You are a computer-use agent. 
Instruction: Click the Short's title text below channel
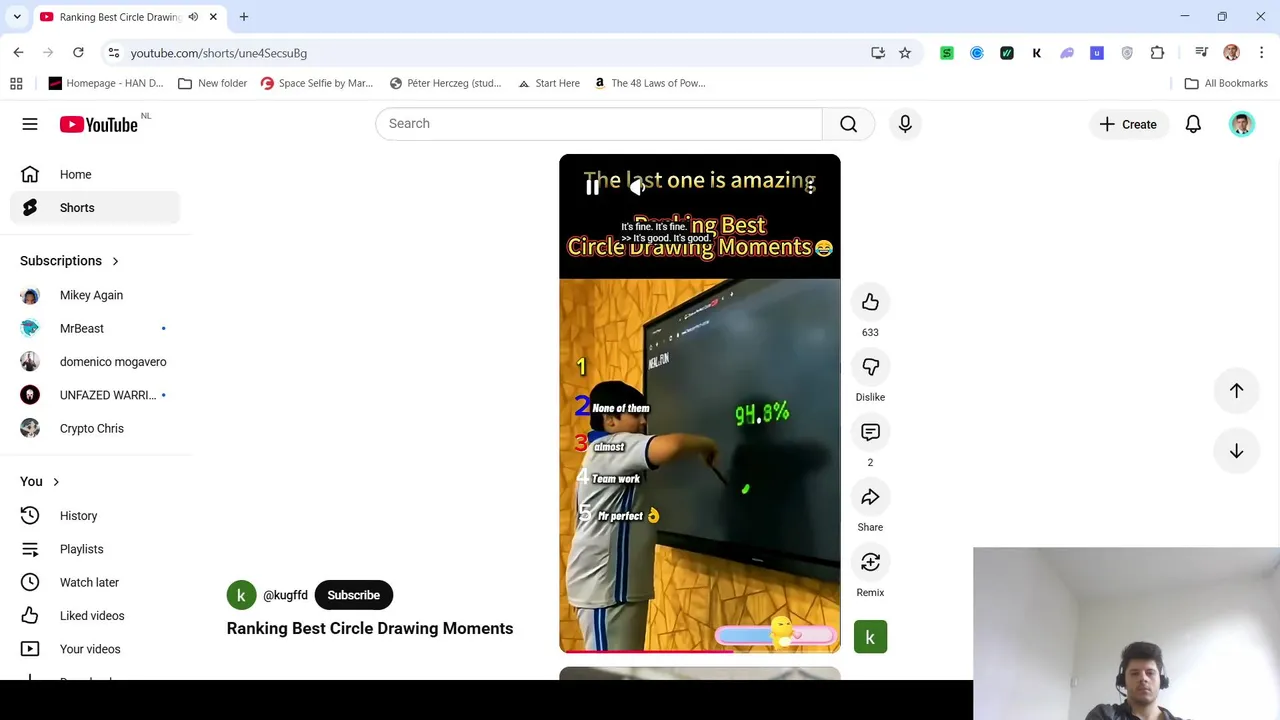(x=370, y=628)
